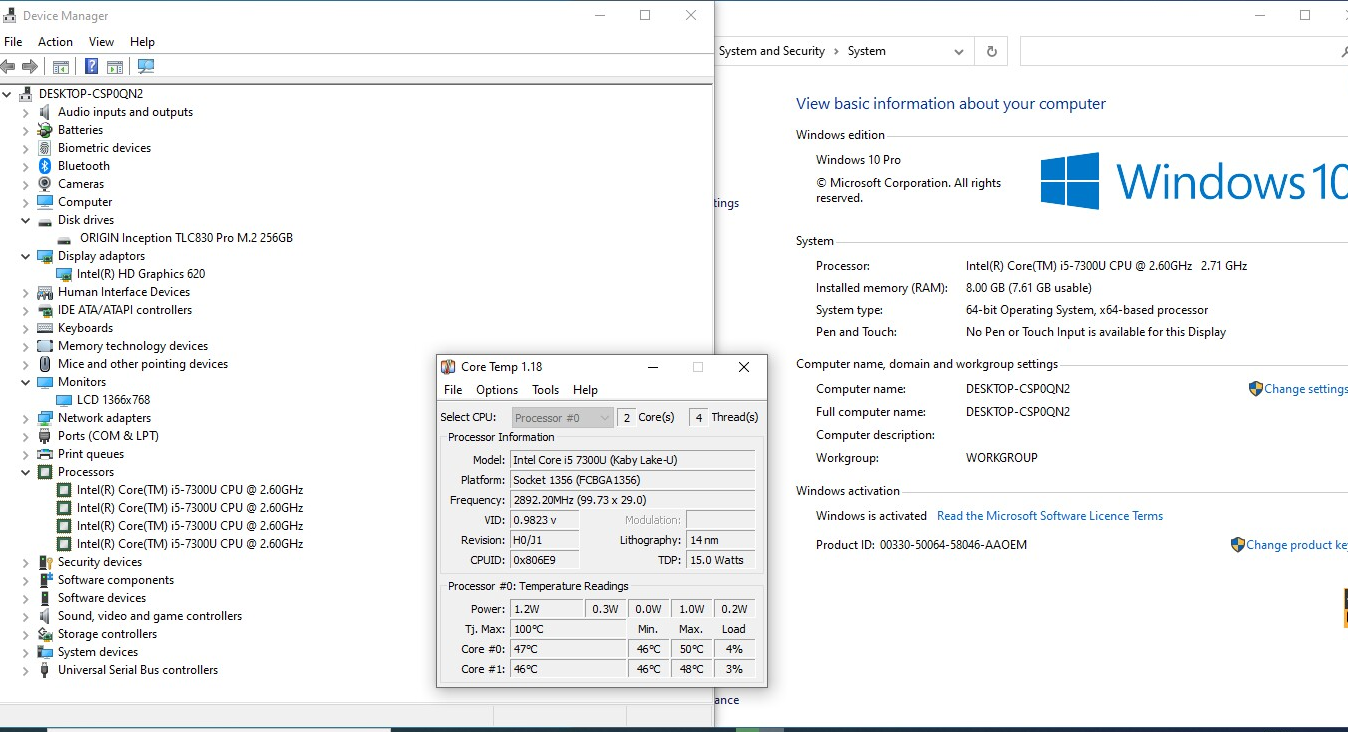Open the Select CPU dropdown in Core Temp
This screenshot has width=1348, height=732.
(x=563, y=418)
